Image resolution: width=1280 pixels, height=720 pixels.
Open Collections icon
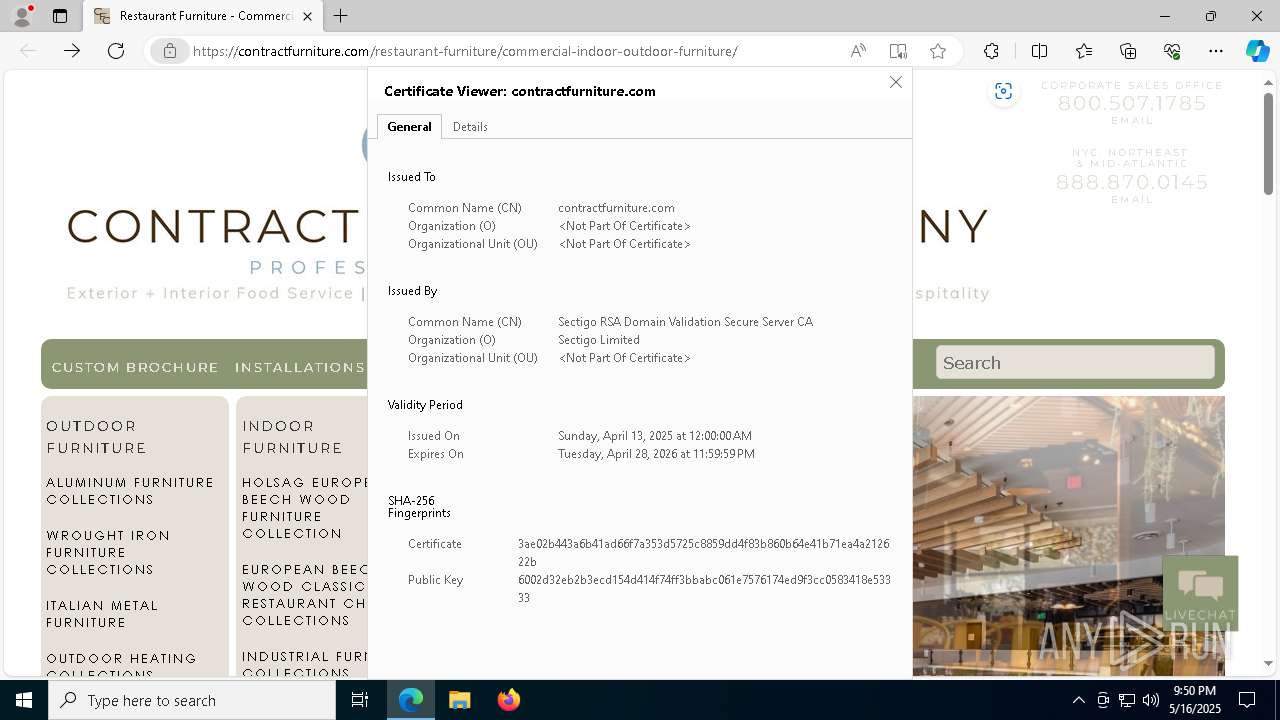(1128, 51)
